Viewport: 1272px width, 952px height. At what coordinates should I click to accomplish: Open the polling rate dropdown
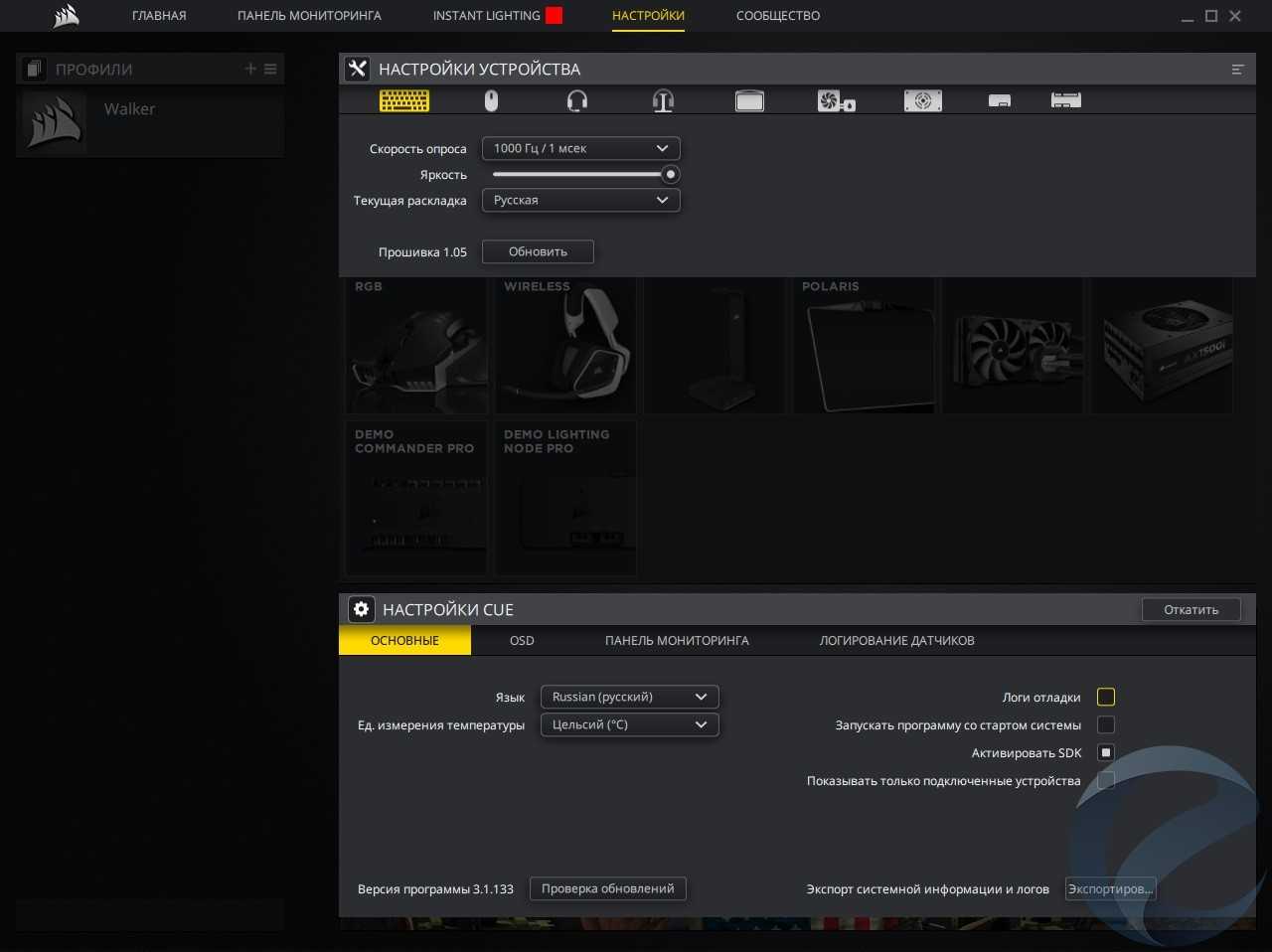(580, 148)
